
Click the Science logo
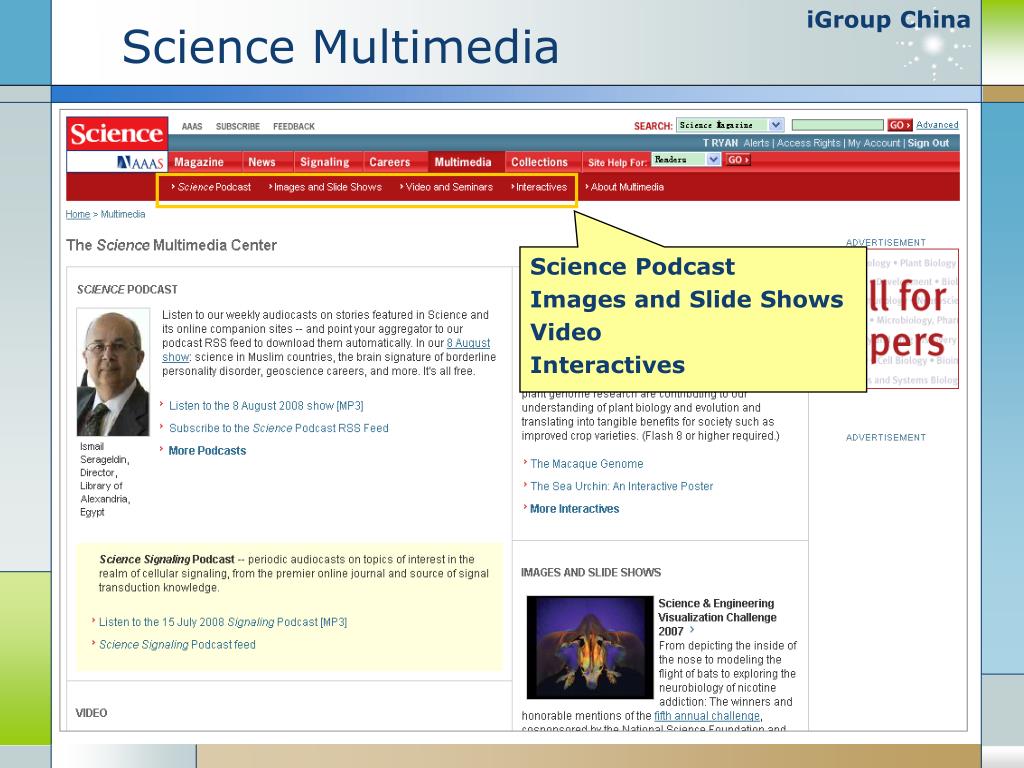pos(117,134)
